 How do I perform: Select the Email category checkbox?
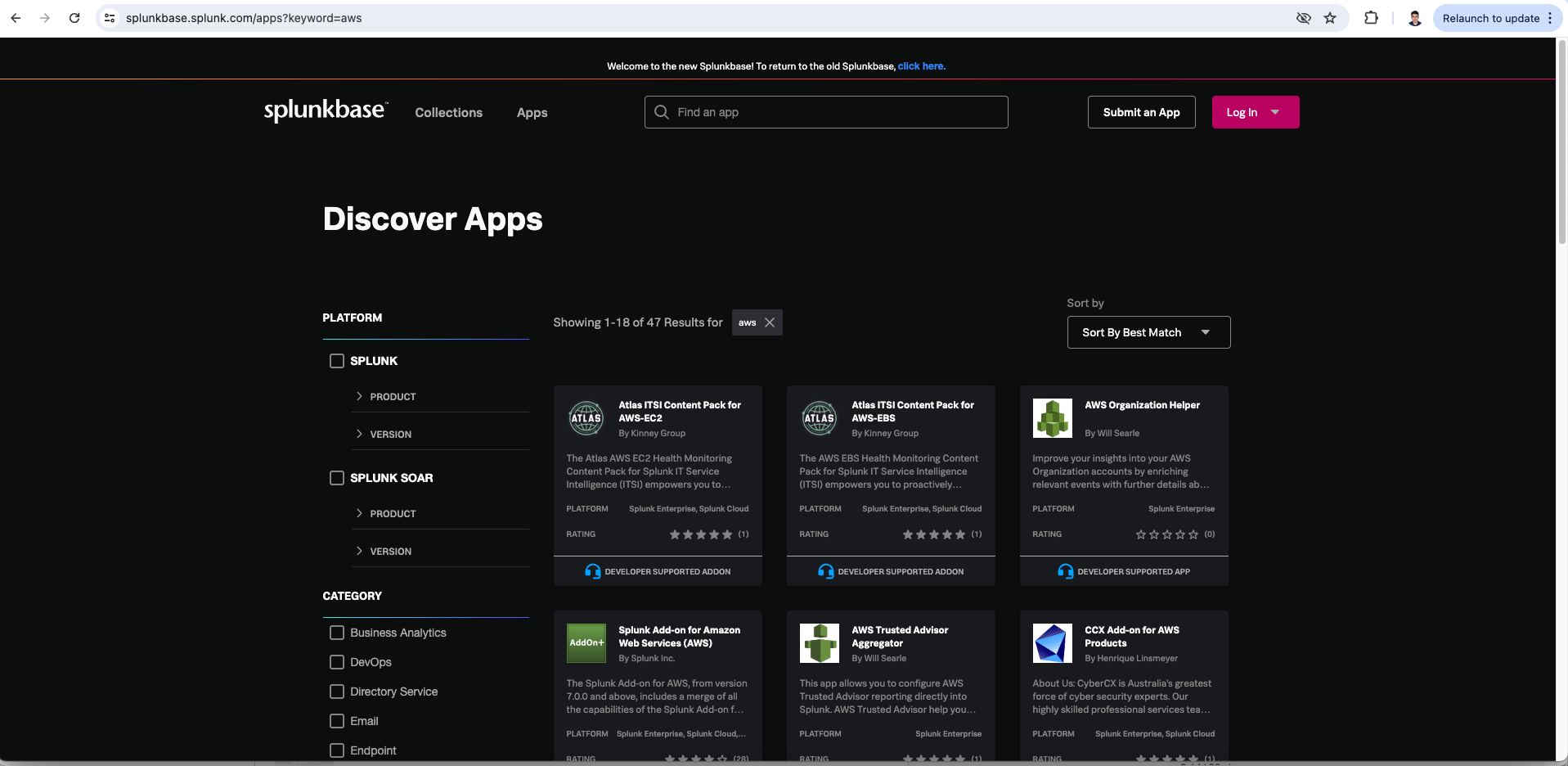point(337,721)
